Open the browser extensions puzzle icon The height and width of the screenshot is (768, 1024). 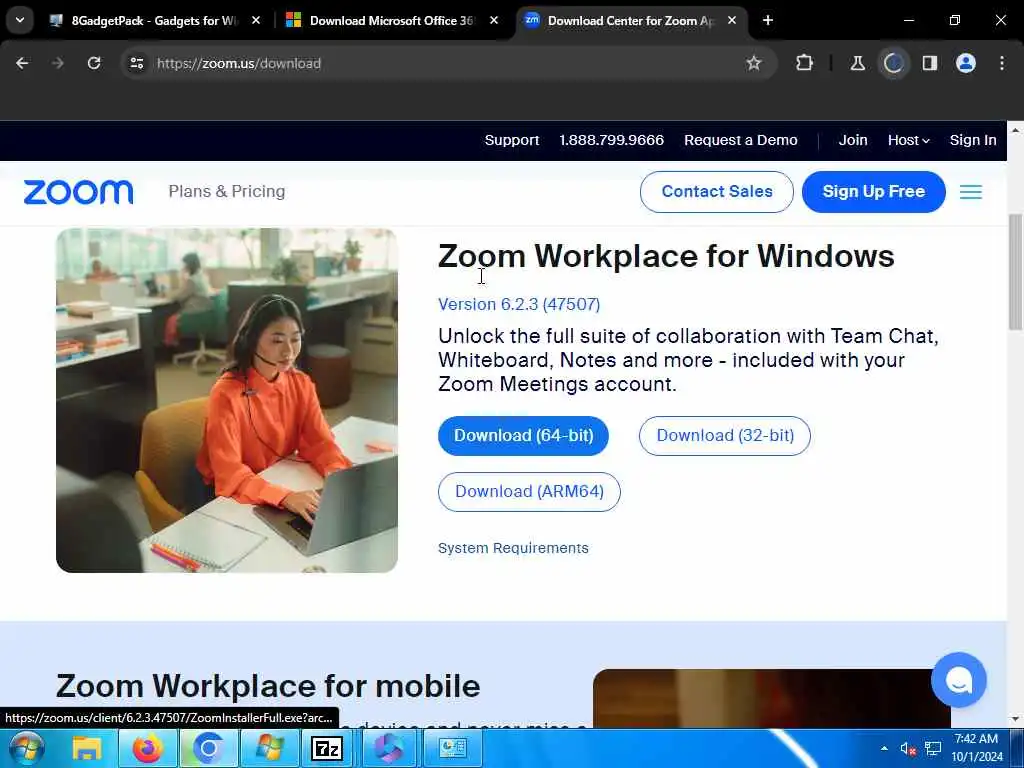click(805, 63)
